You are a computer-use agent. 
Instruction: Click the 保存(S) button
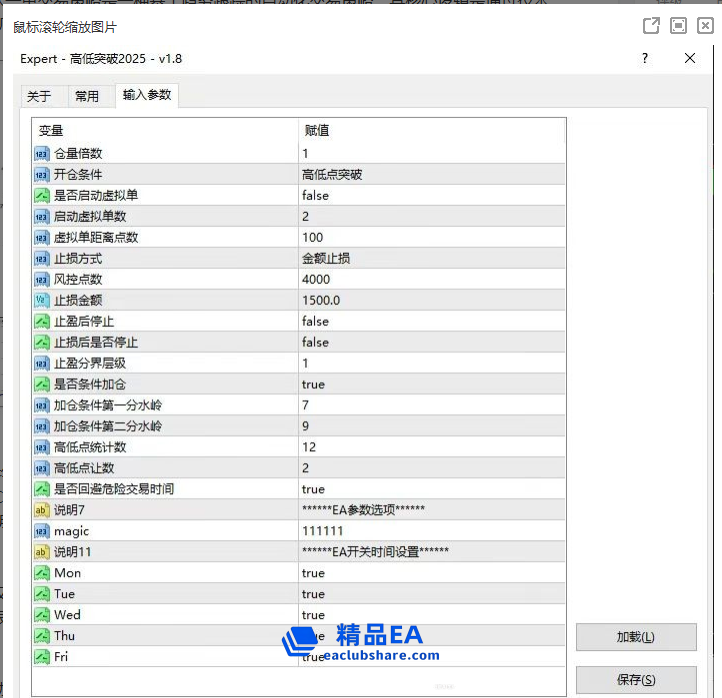tap(636, 680)
